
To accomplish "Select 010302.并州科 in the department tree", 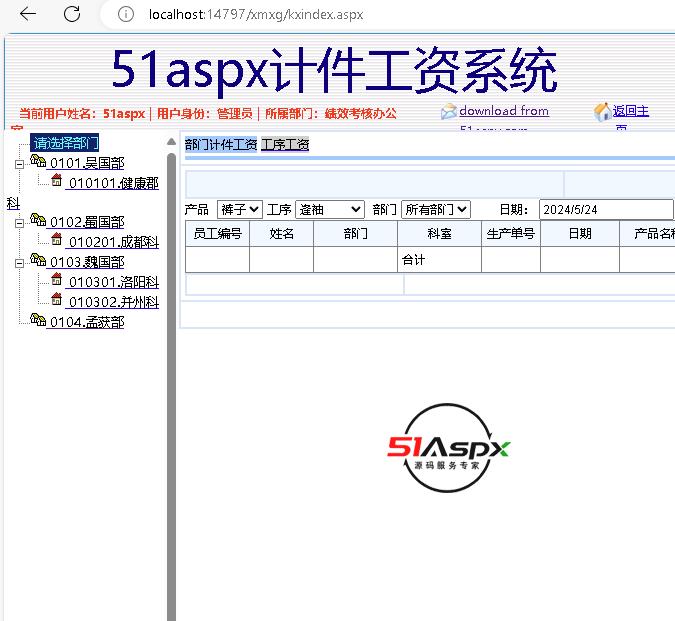I will click(x=113, y=301).
